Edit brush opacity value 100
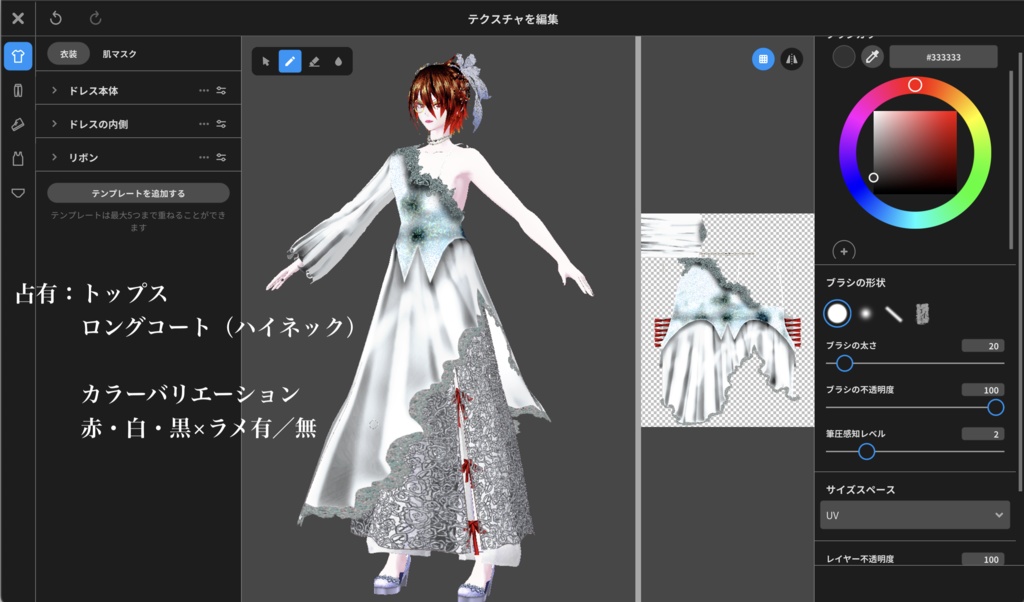This screenshot has width=1024, height=602. tap(983, 390)
